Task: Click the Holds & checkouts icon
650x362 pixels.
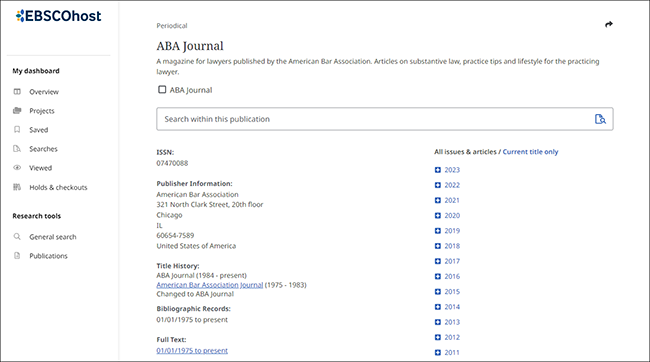Action: click(17, 187)
